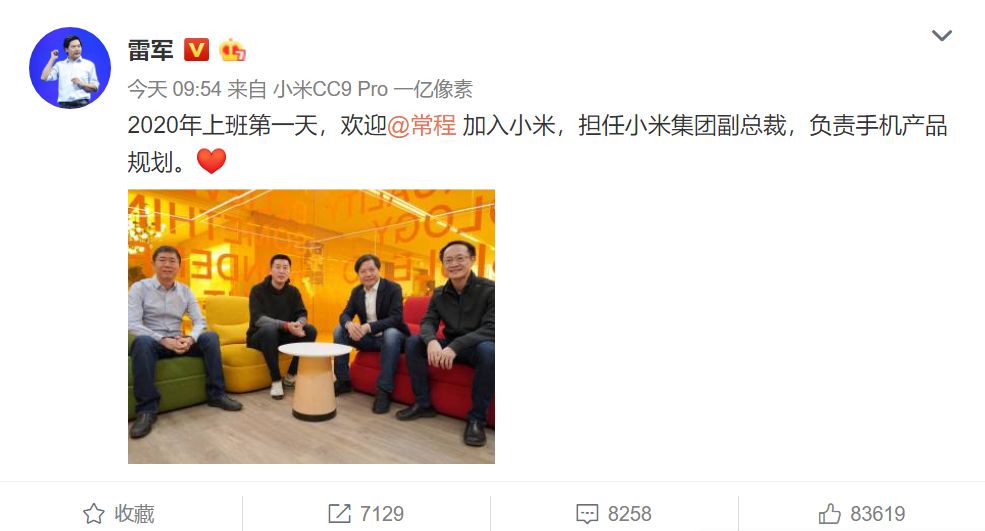Enlarge the attached group photo
The image size is (985, 531).
pyautogui.click(x=311, y=327)
